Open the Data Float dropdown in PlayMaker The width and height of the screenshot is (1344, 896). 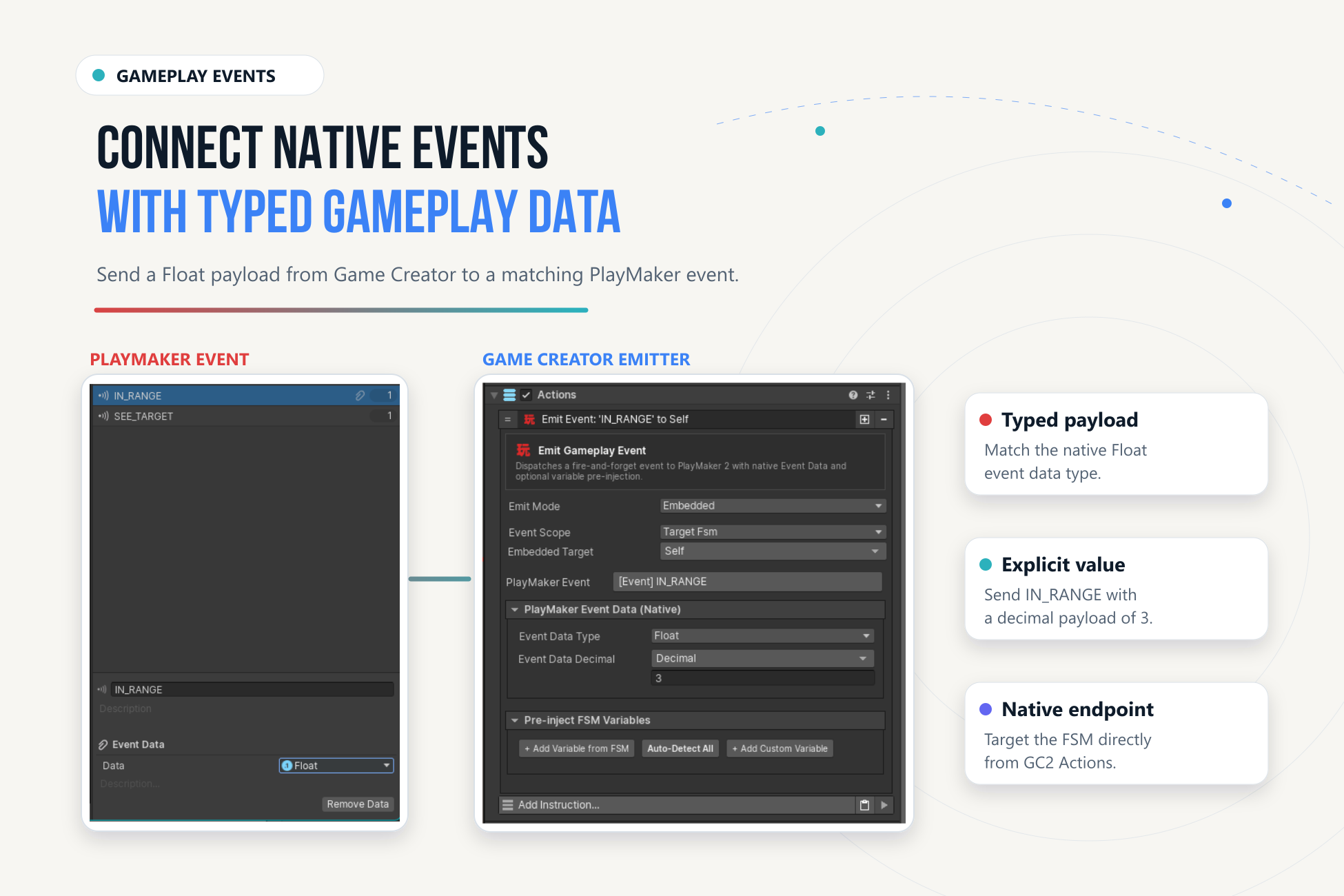336,766
